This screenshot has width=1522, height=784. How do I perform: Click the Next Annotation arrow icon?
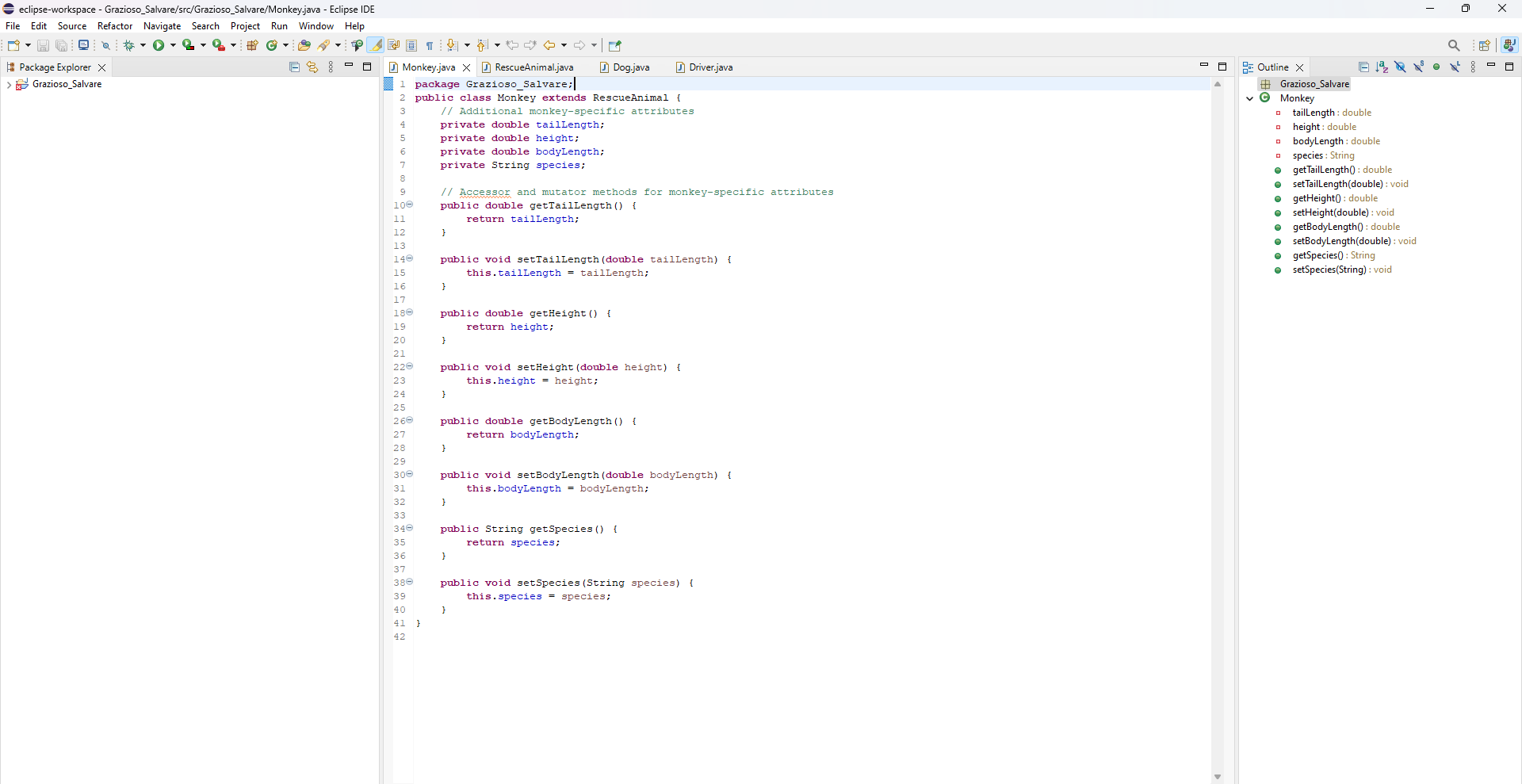pos(451,45)
